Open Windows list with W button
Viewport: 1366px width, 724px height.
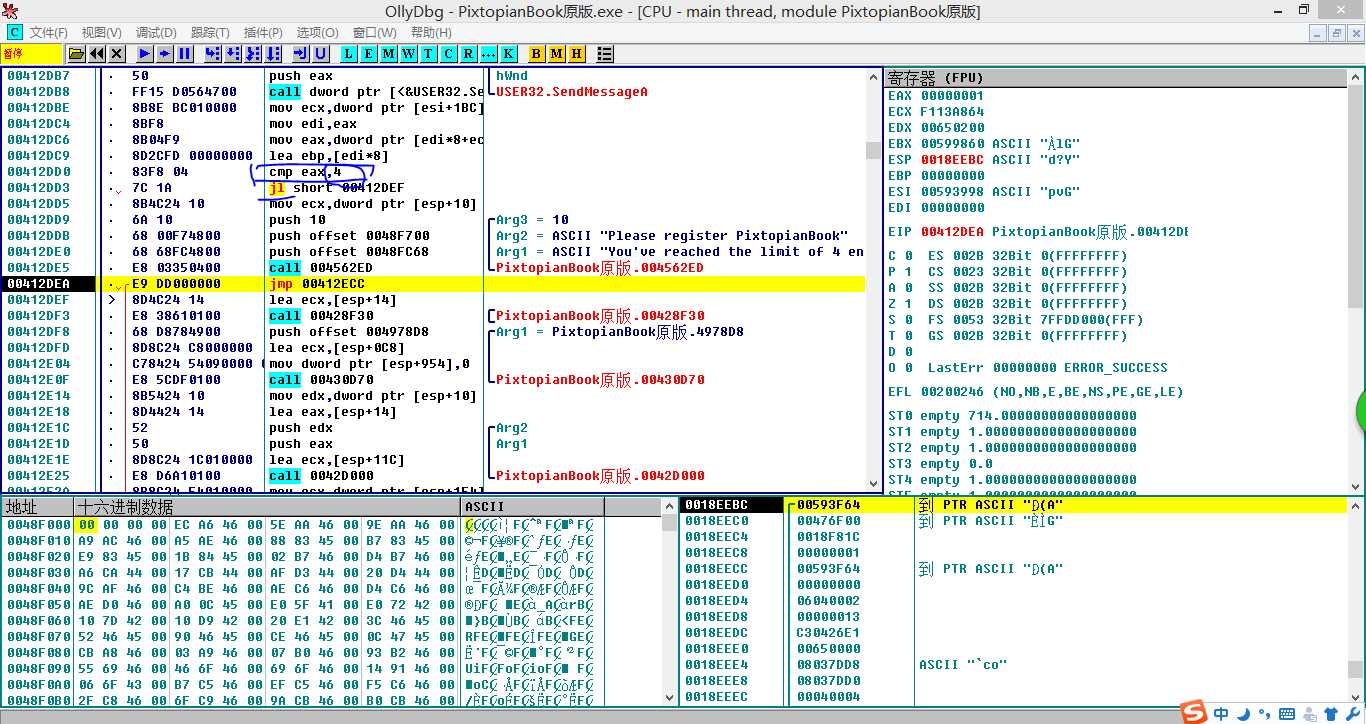409,54
